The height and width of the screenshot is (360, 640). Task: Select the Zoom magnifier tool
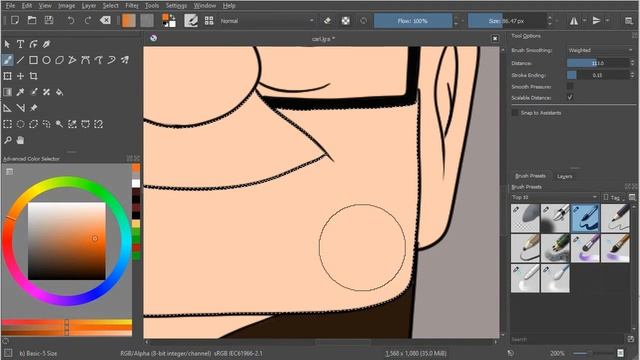pos(7,140)
